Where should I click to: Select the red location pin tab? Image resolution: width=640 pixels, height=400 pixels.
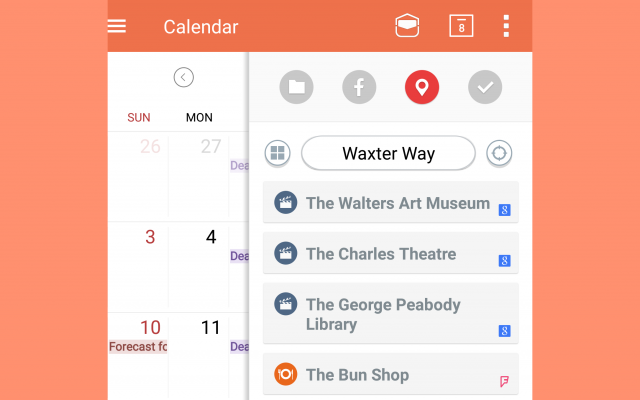point(422,87)
